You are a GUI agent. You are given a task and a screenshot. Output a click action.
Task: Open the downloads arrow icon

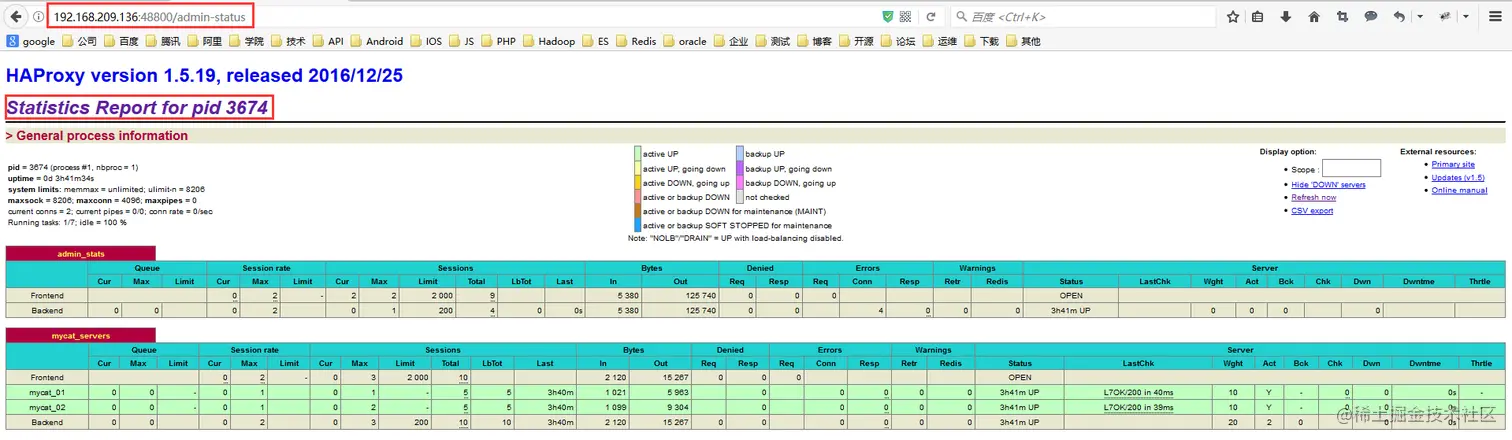(x=1286, y=17)
